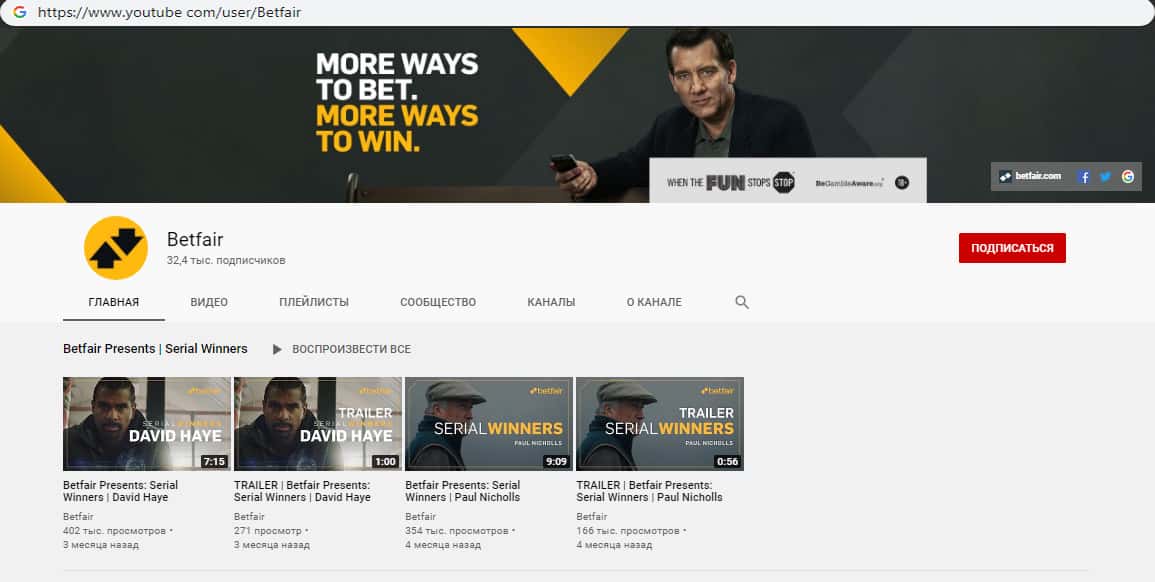Go to the КАНАЛЫ tab

click(x=551, y=302)
